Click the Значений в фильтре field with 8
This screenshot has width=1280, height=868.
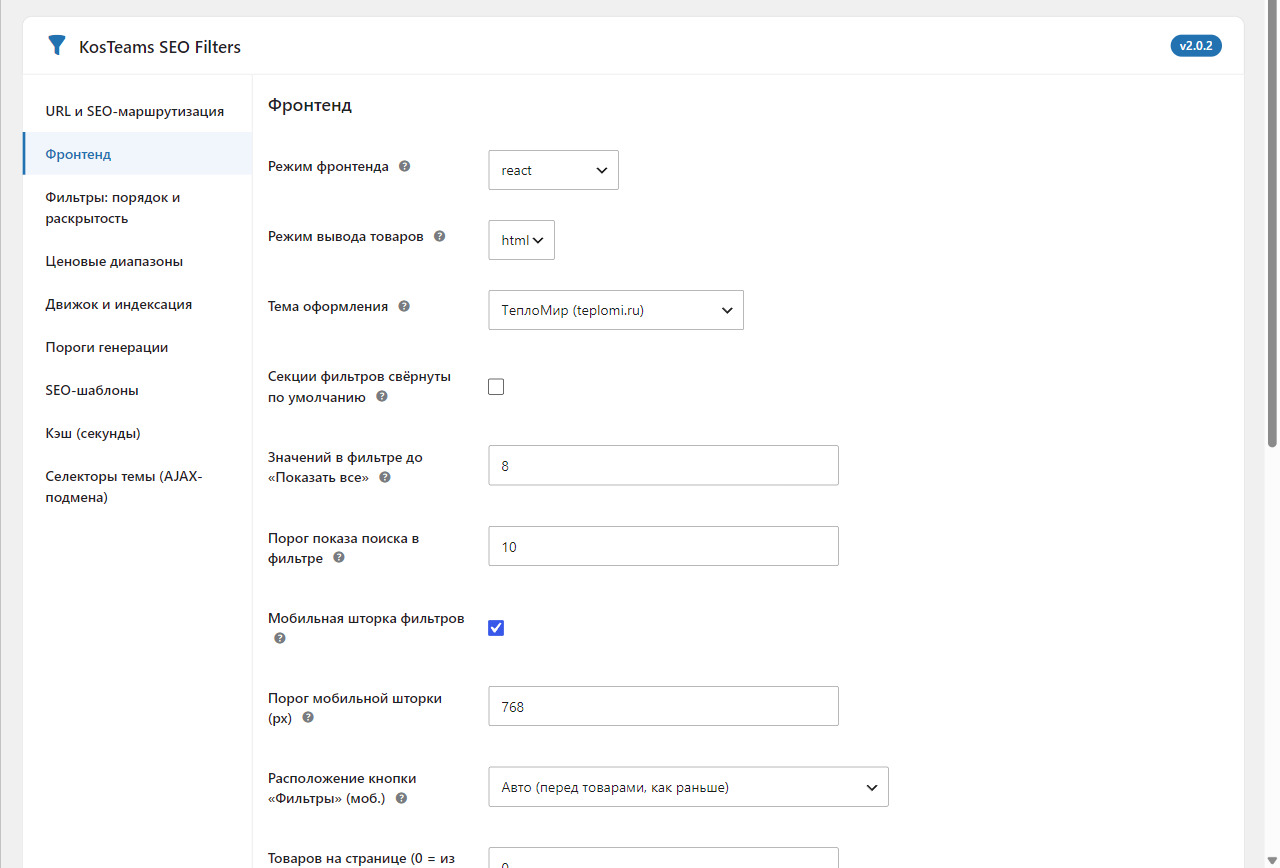pos(664,466)
